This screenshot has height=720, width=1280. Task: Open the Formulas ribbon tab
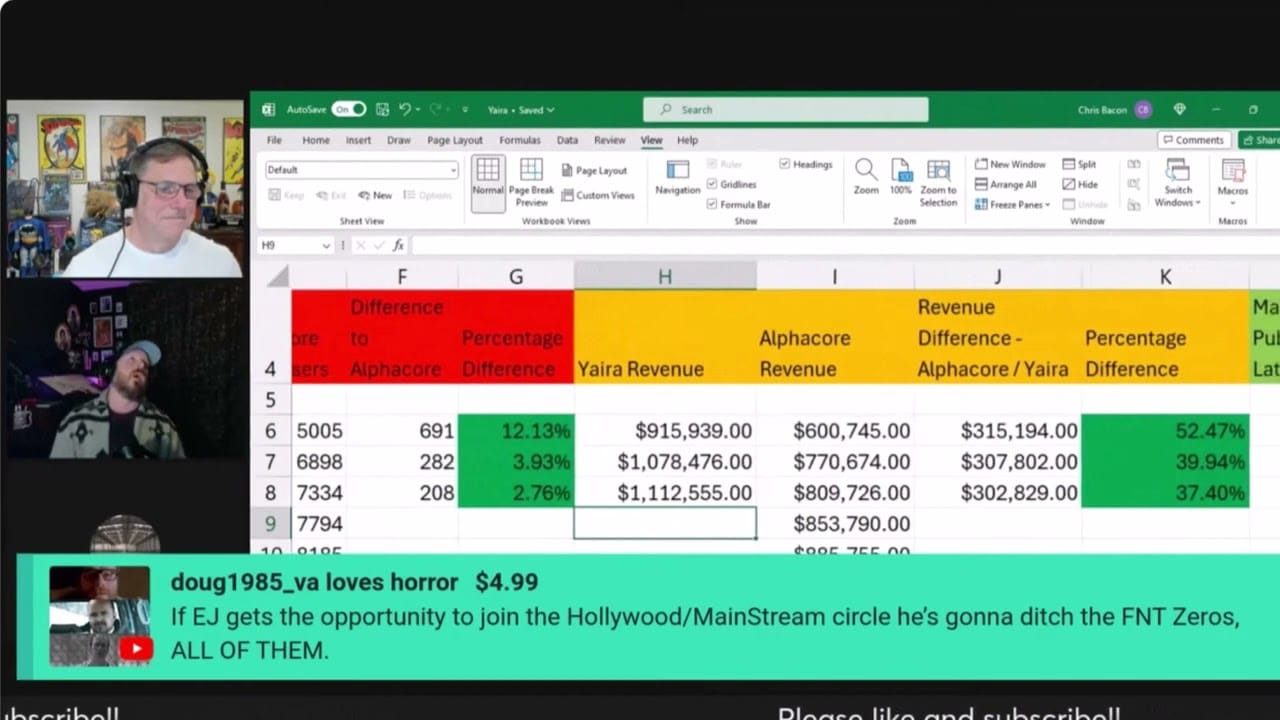(519, 140)
